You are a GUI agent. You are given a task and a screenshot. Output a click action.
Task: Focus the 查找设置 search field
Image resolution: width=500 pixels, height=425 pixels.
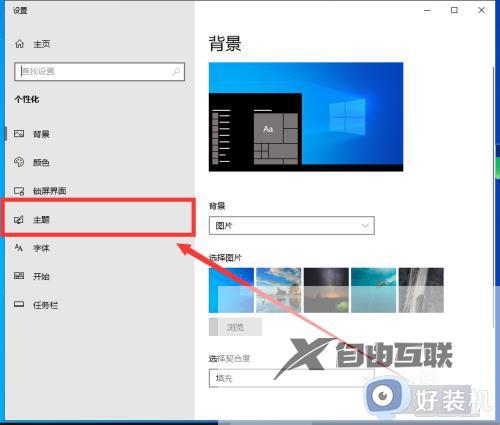pos(99,71)
